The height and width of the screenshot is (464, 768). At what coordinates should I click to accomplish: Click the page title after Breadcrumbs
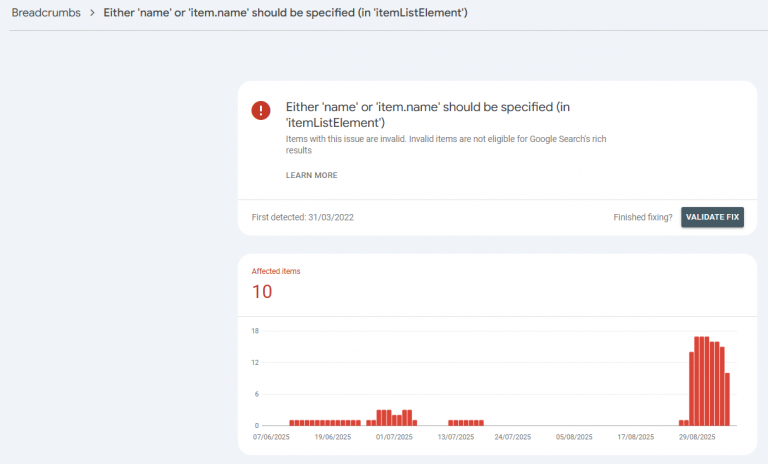tap(285, 13)
